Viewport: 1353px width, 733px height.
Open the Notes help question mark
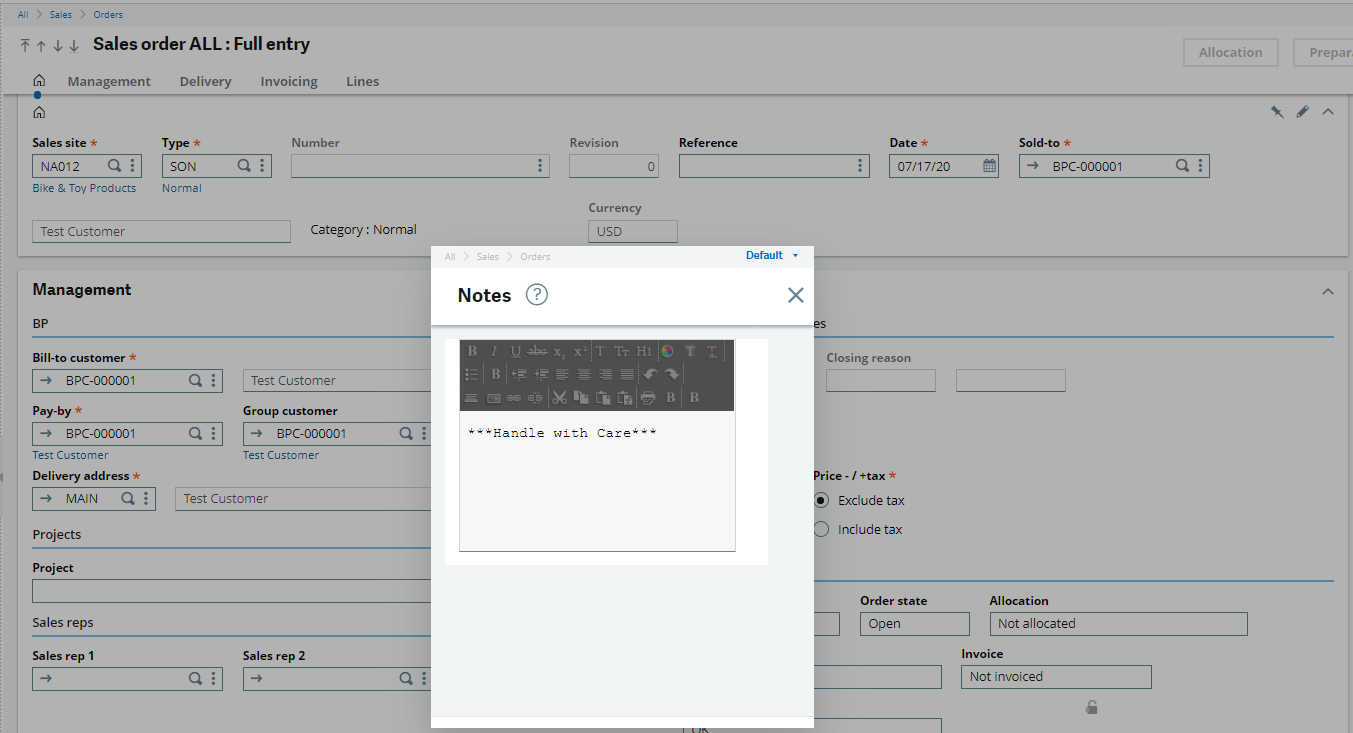(537, 295)
